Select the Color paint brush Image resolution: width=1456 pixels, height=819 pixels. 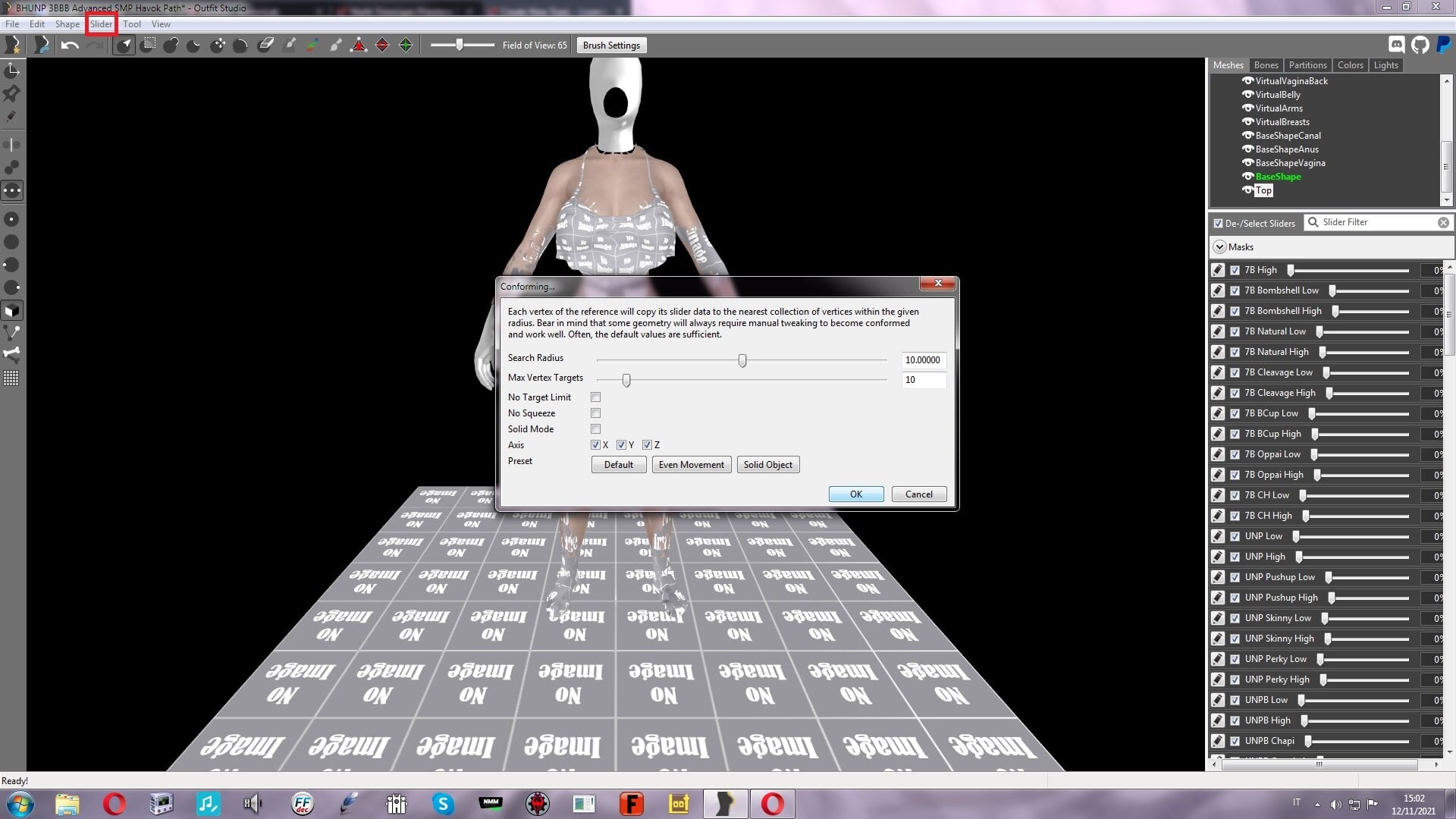pos(312,45)
